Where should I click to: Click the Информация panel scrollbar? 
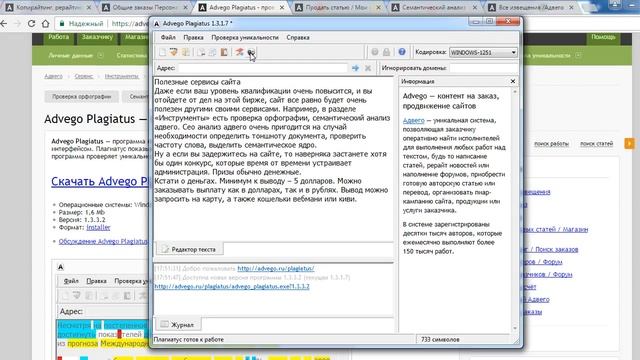point(515,210)
